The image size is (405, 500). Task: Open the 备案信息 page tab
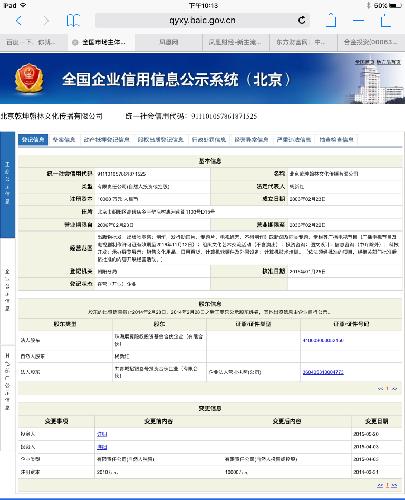64,140
